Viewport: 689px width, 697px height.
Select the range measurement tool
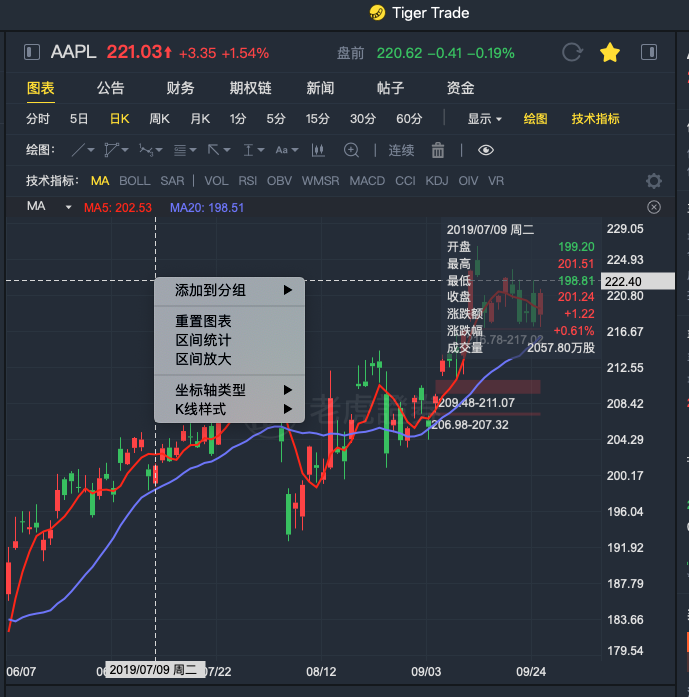coord(248,150)
